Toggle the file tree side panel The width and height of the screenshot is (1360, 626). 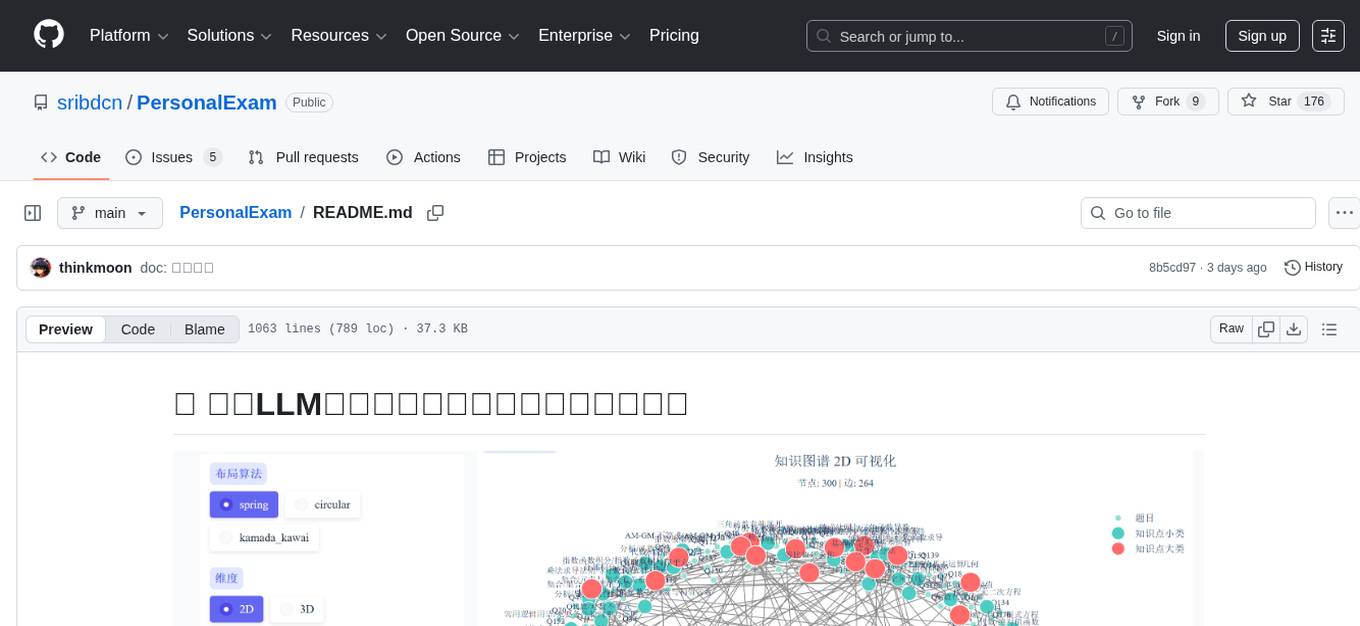click(x=32, y=212)
